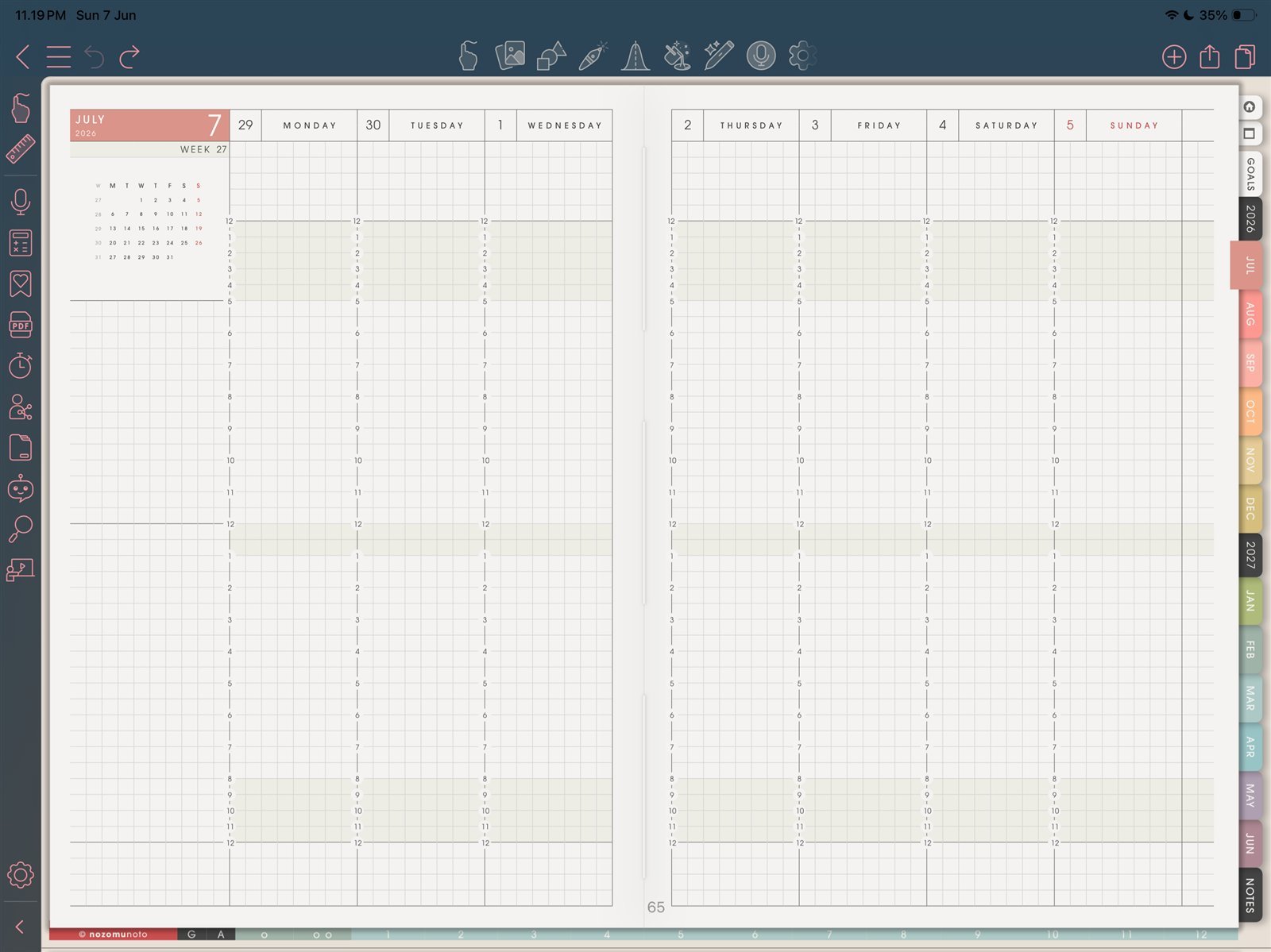Select the lasso selection tool

click(677, 56)
